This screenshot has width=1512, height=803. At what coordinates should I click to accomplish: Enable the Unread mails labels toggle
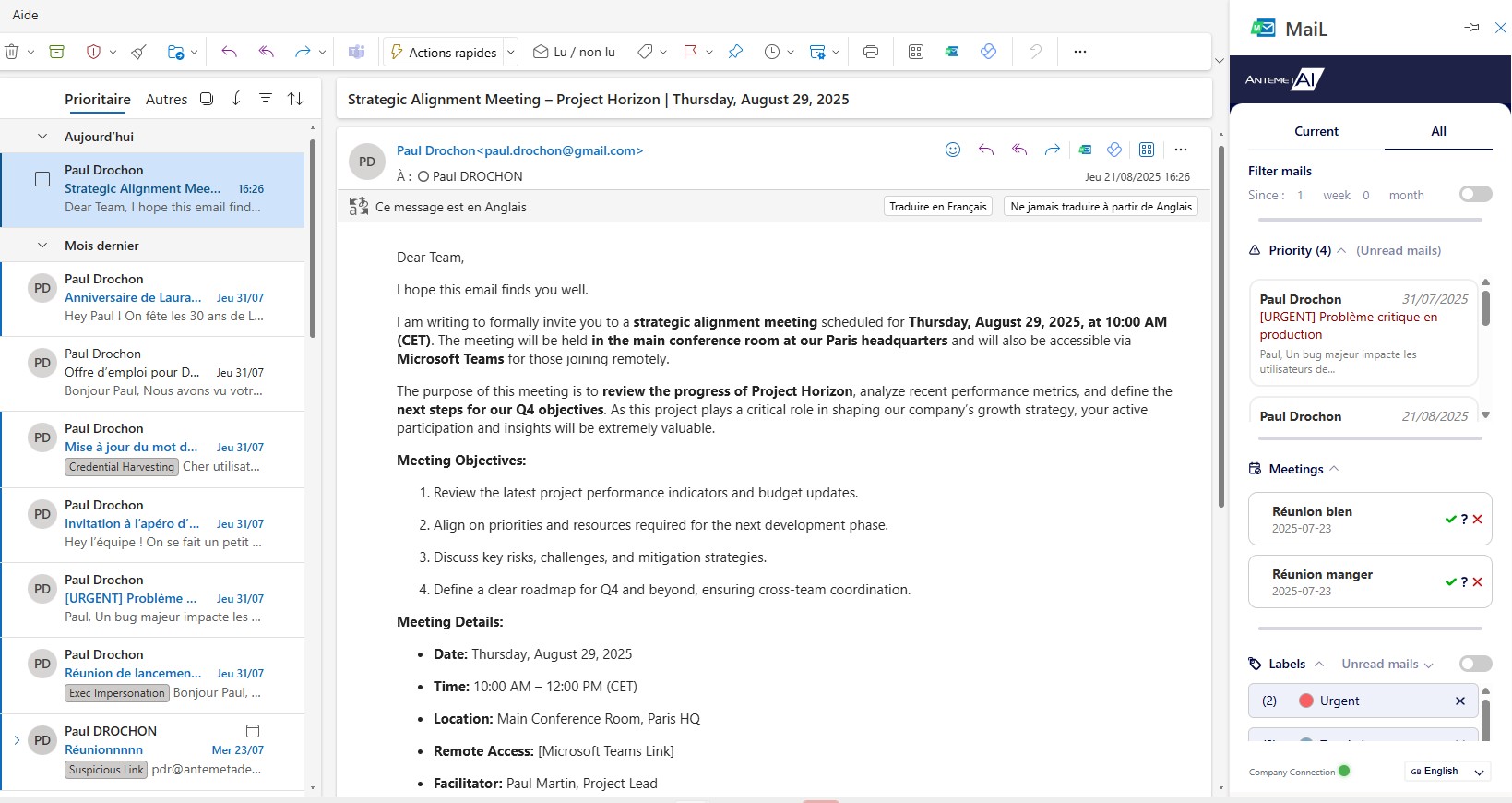[x=1475, y=664]
